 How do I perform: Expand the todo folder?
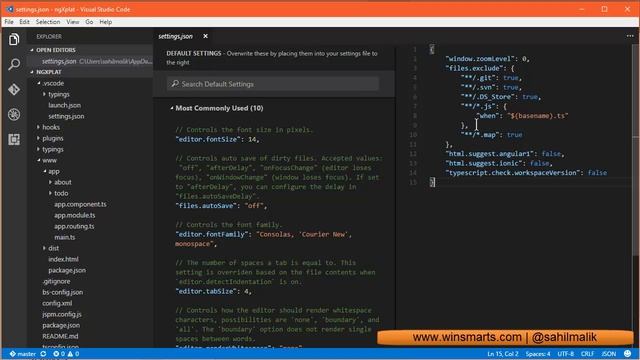pos(50,193)
